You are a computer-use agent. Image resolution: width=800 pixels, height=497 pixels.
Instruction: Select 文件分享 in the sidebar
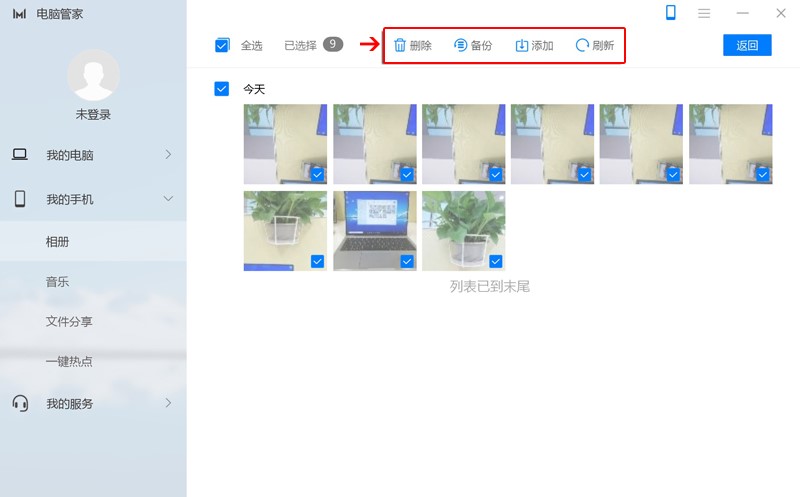pyautogui.click(x=69, y=322)
